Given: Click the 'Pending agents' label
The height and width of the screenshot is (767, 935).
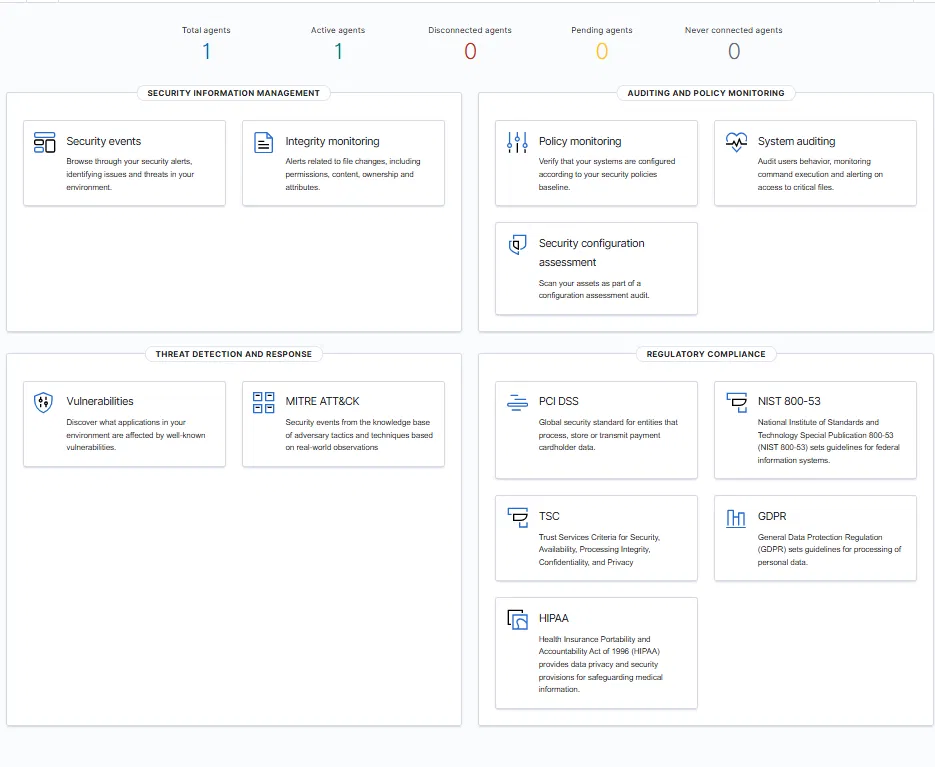Looking at the screenshot, I should point(602,30).
